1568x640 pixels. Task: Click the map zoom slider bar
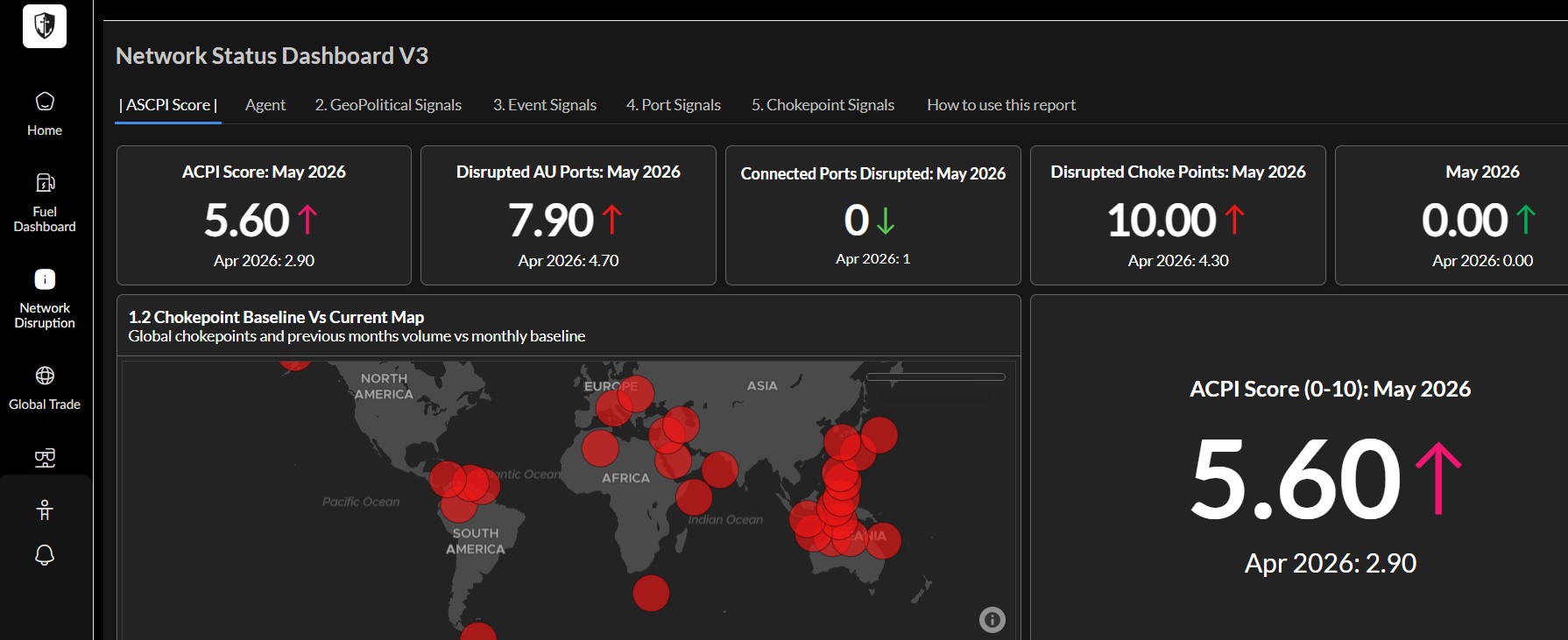[936, 377]
